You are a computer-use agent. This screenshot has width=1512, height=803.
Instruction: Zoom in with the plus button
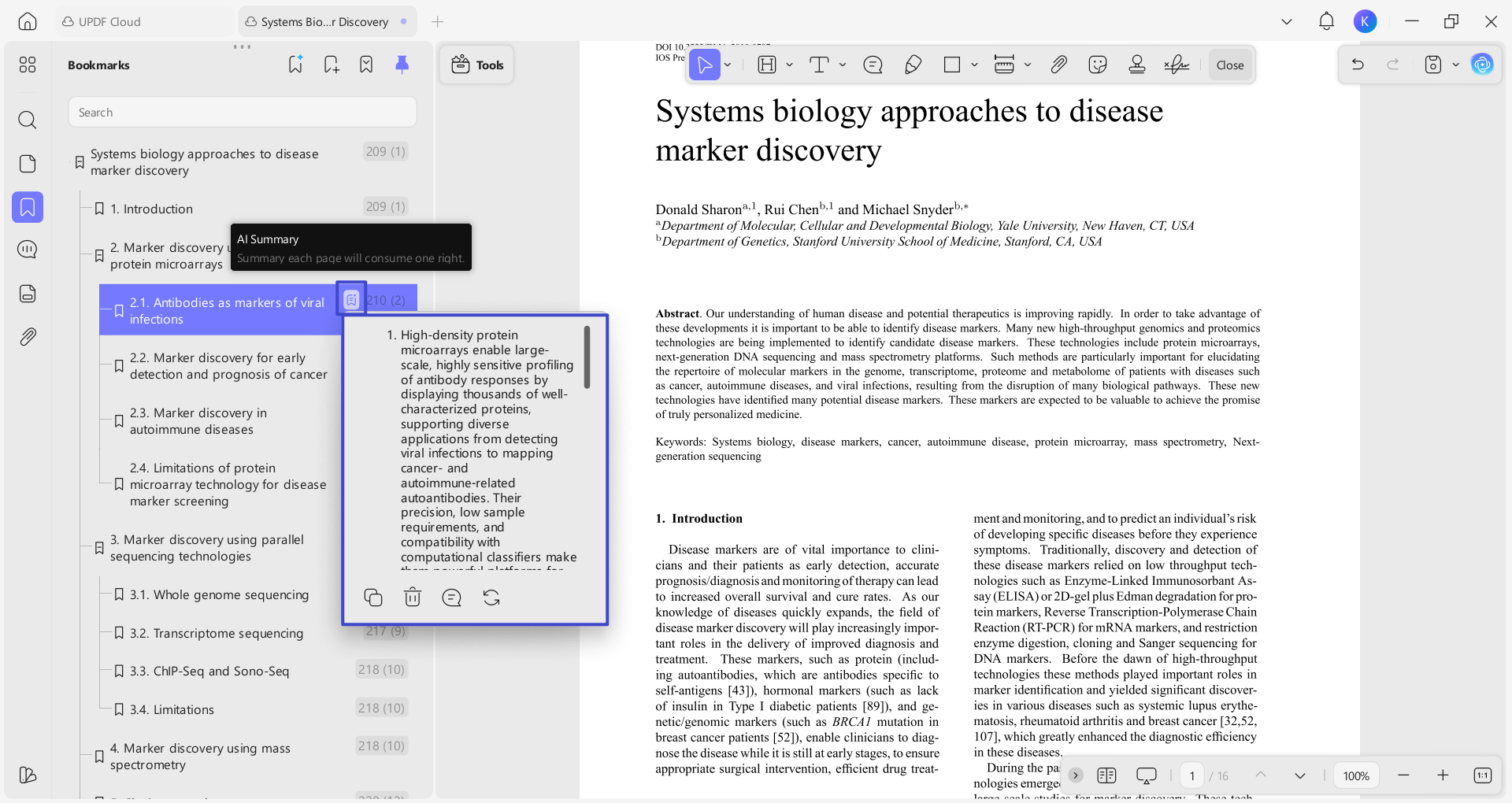[1443, 776]
